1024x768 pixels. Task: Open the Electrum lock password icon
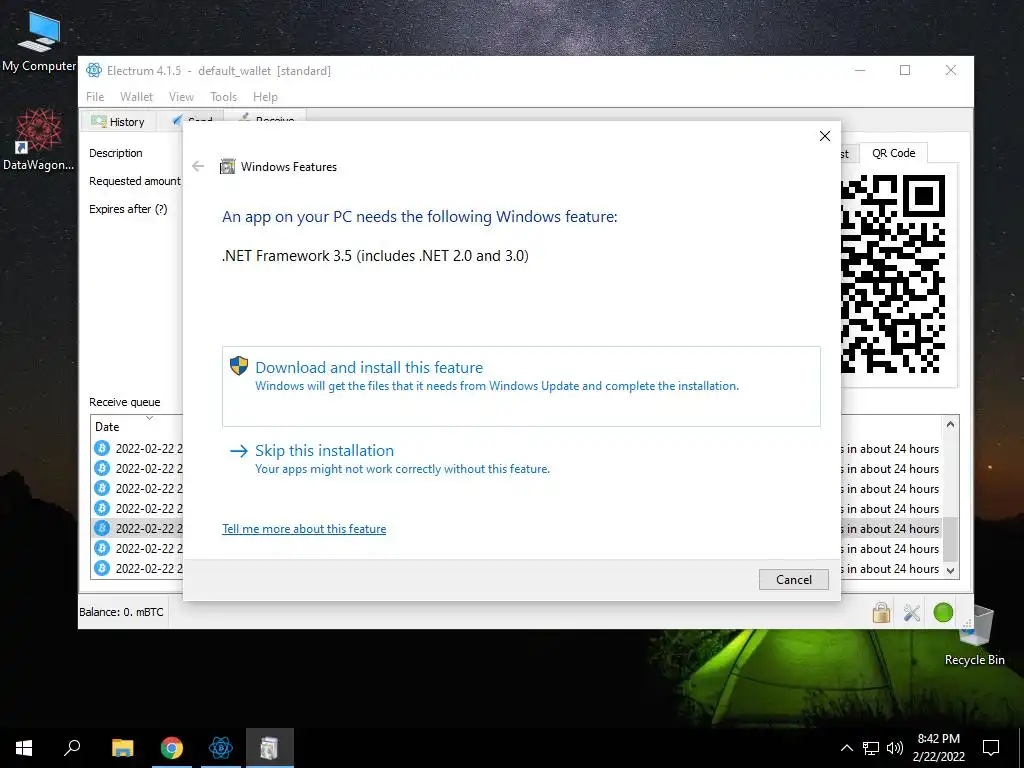tap(881, 613)
